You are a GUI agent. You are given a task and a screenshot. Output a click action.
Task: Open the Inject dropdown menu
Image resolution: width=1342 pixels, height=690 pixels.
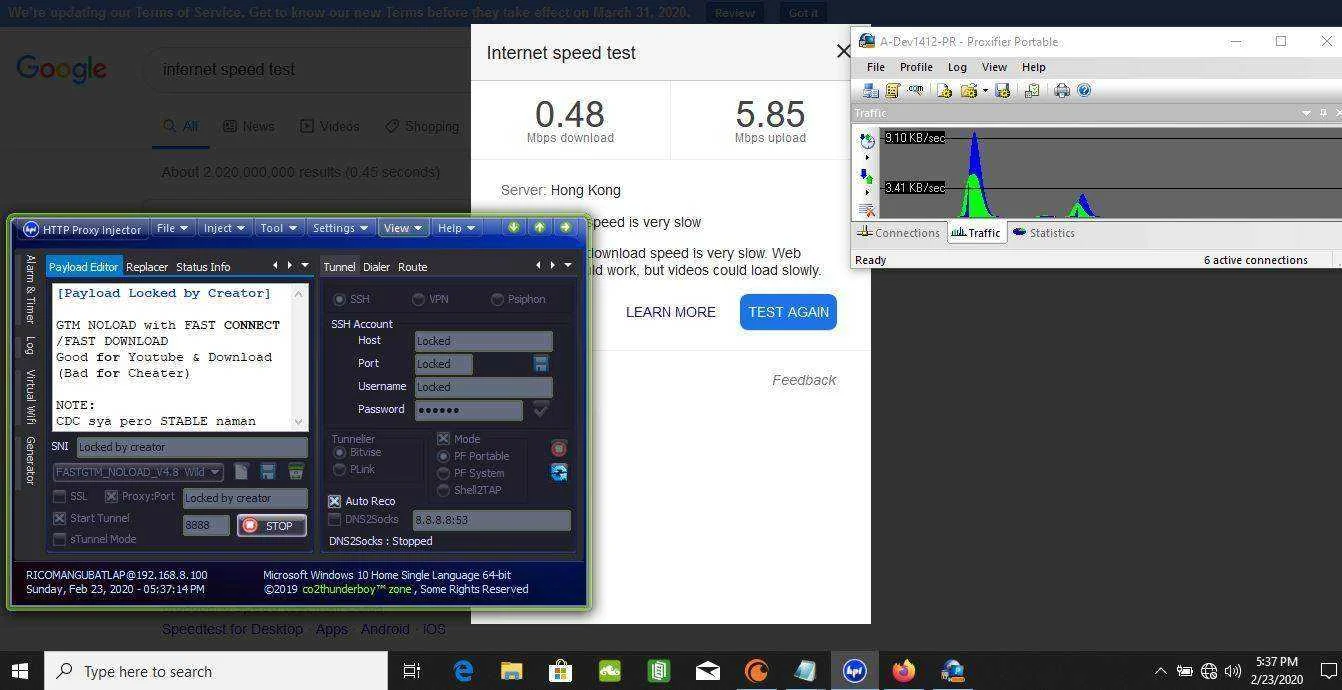(x=224, y=228)
